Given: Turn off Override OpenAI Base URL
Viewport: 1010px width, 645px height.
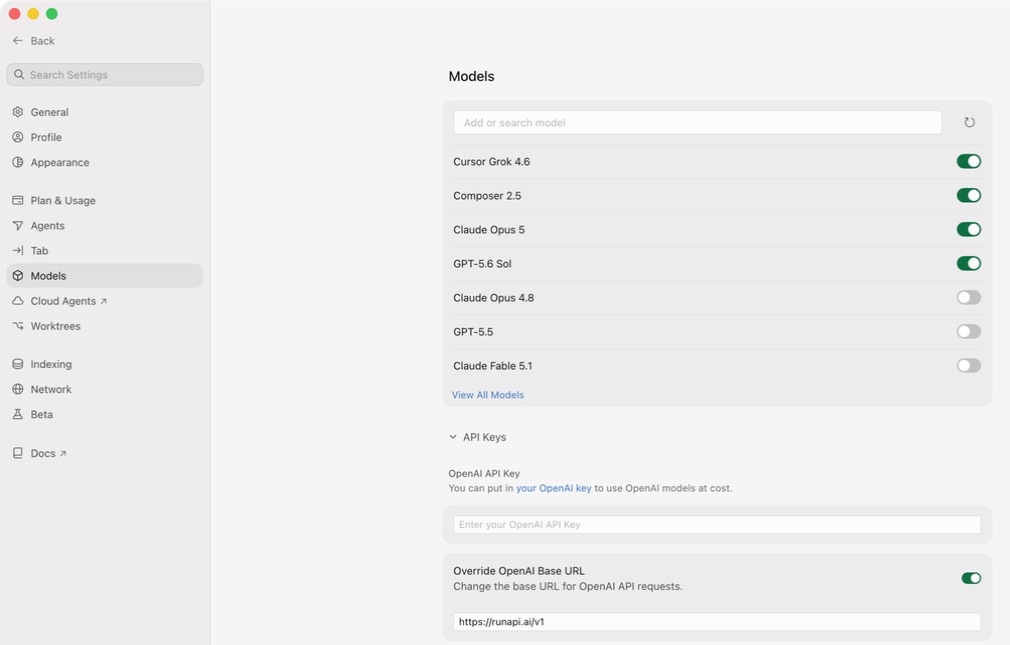Looking at the screenshot, I should (x=971, y=578).
